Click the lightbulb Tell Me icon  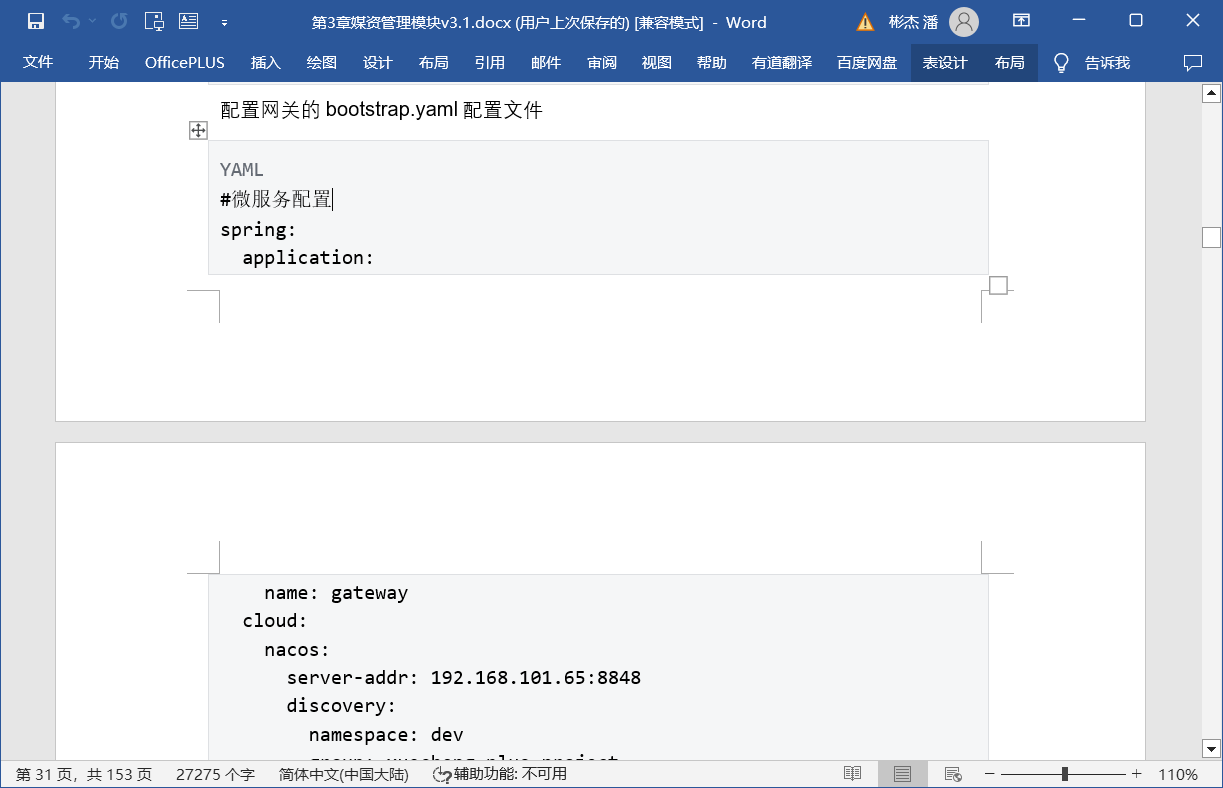coord(1062,63)
